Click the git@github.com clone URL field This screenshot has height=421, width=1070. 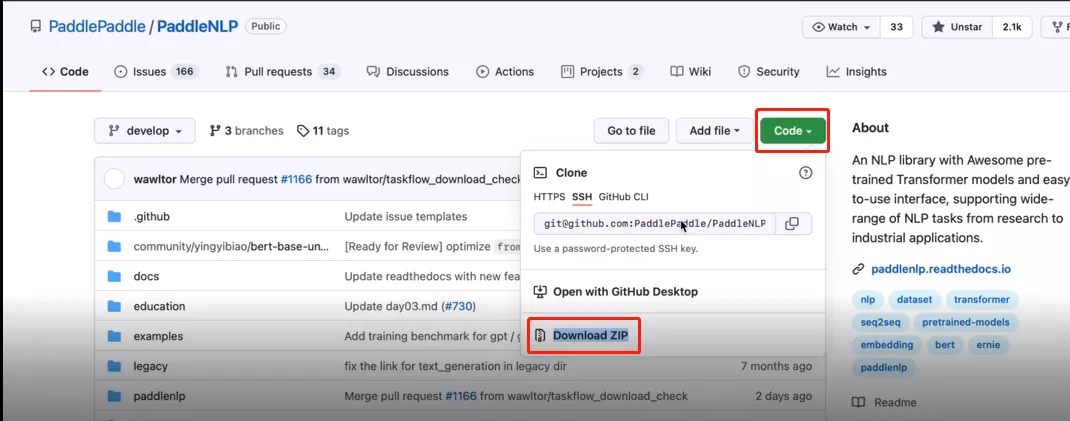(654, 224)
